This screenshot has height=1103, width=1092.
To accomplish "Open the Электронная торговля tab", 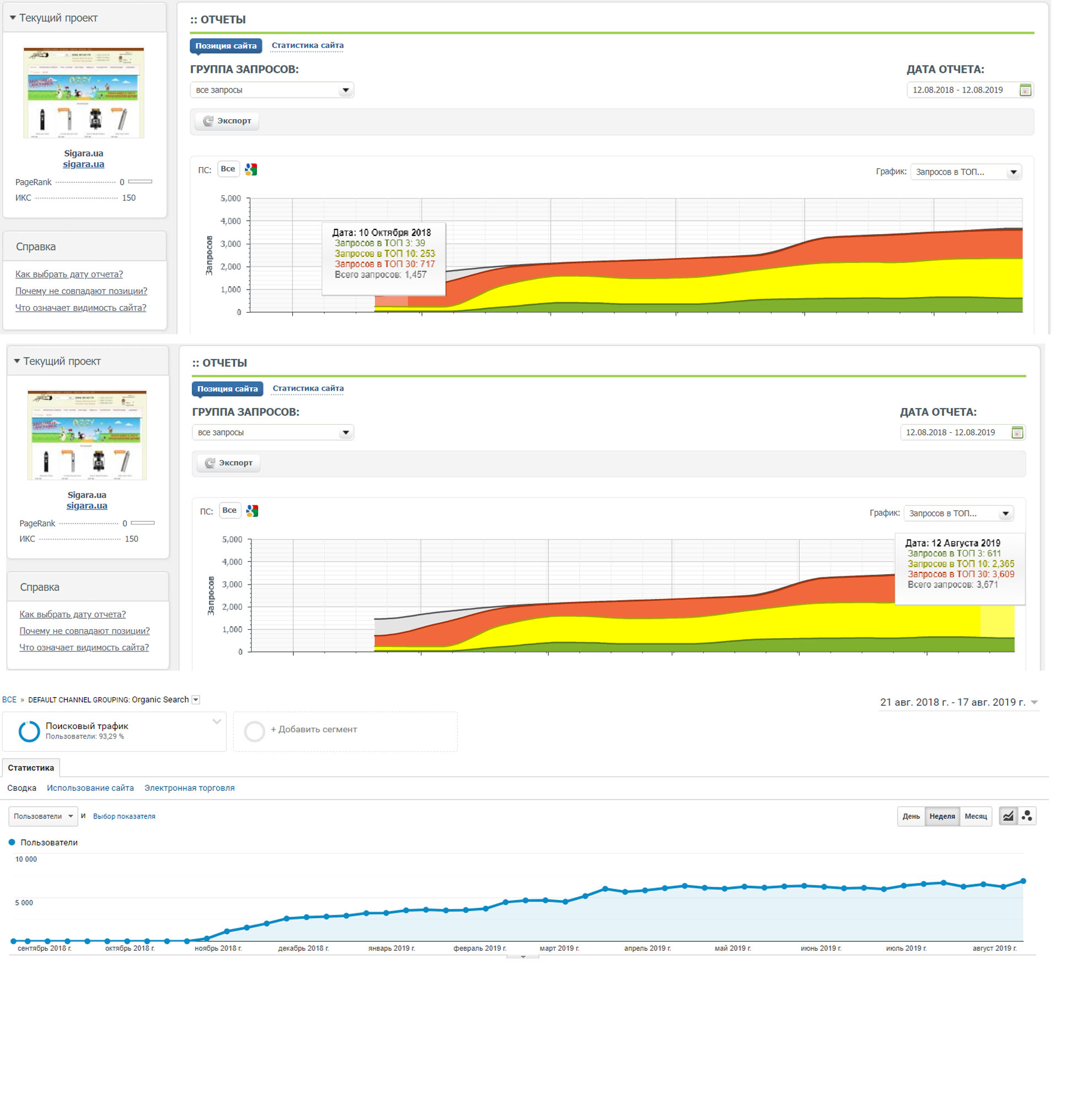I will coord(189,788).
